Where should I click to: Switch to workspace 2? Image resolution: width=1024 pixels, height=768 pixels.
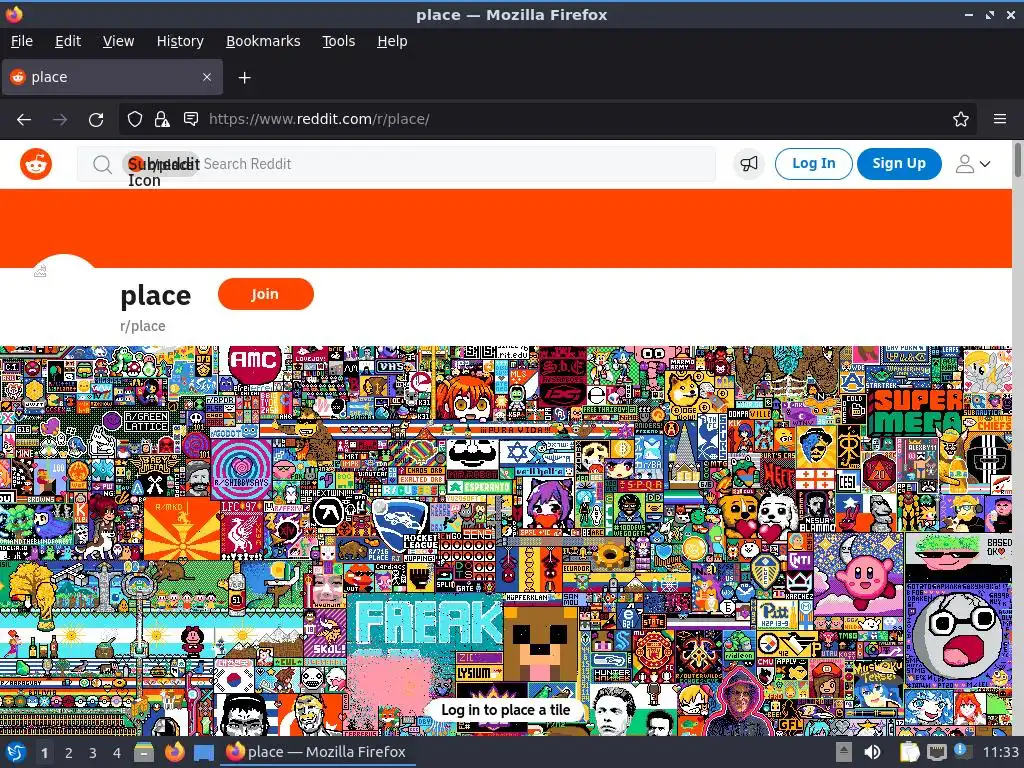click(69, 753)
